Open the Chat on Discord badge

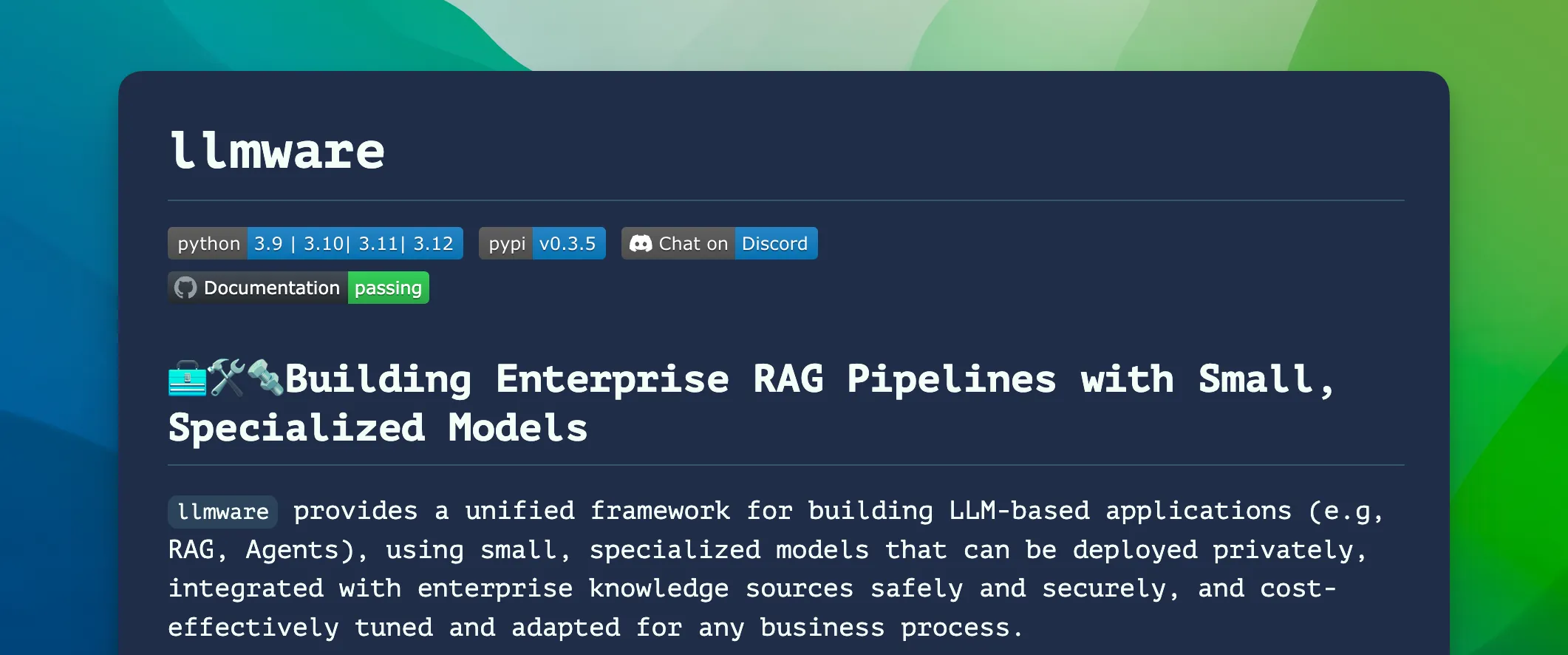[x=720, y=243]
